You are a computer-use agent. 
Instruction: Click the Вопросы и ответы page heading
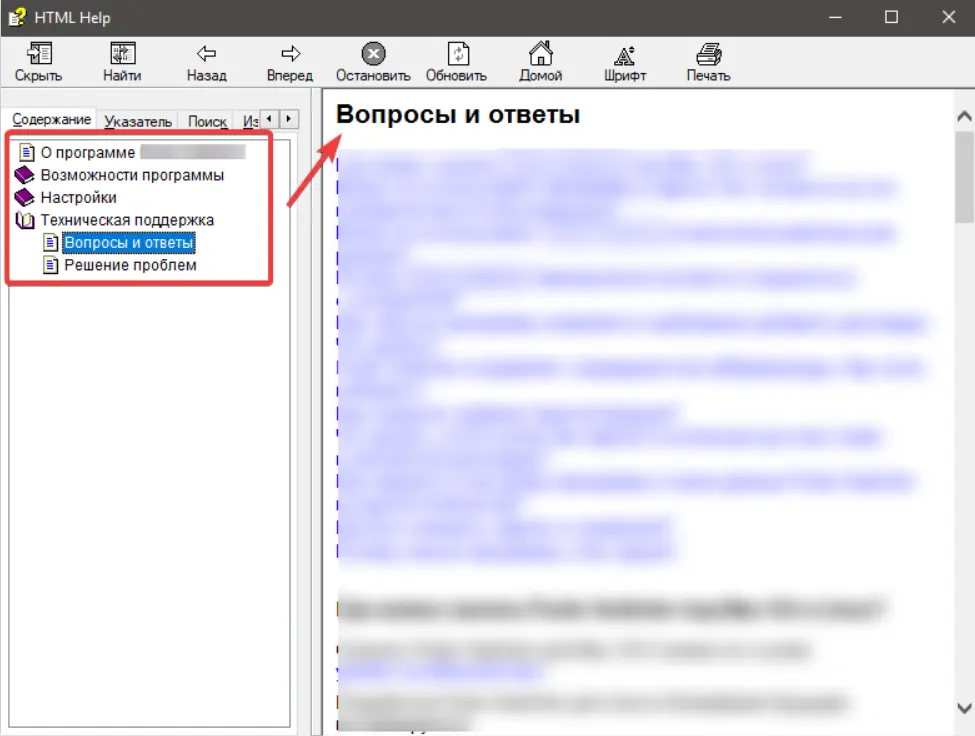click(x=458, y=114)
